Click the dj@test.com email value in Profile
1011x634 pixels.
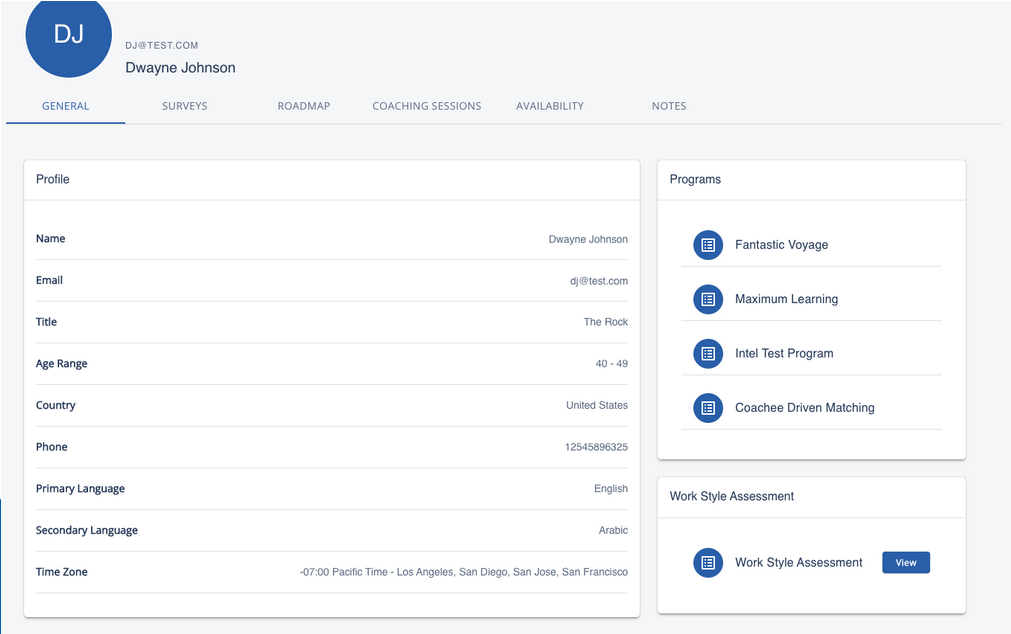pyautogui.click(x=599, y=281)
